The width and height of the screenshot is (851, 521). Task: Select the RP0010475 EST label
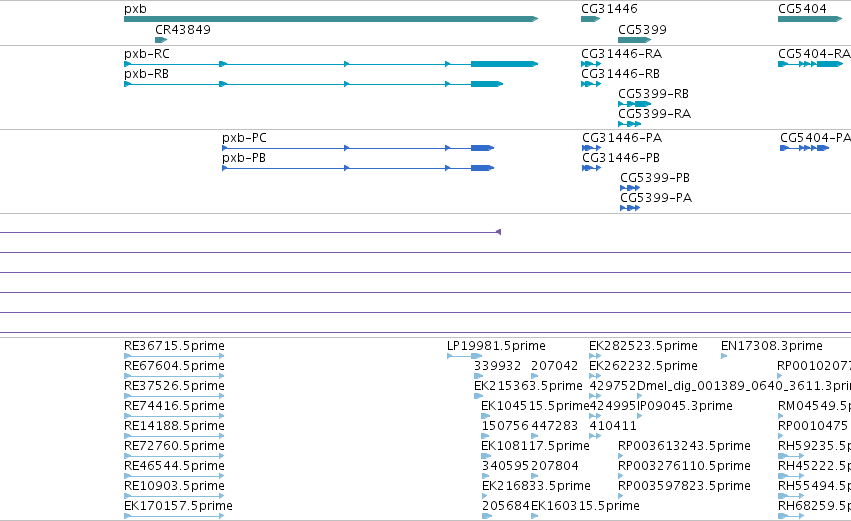click(x=812, y=426)
